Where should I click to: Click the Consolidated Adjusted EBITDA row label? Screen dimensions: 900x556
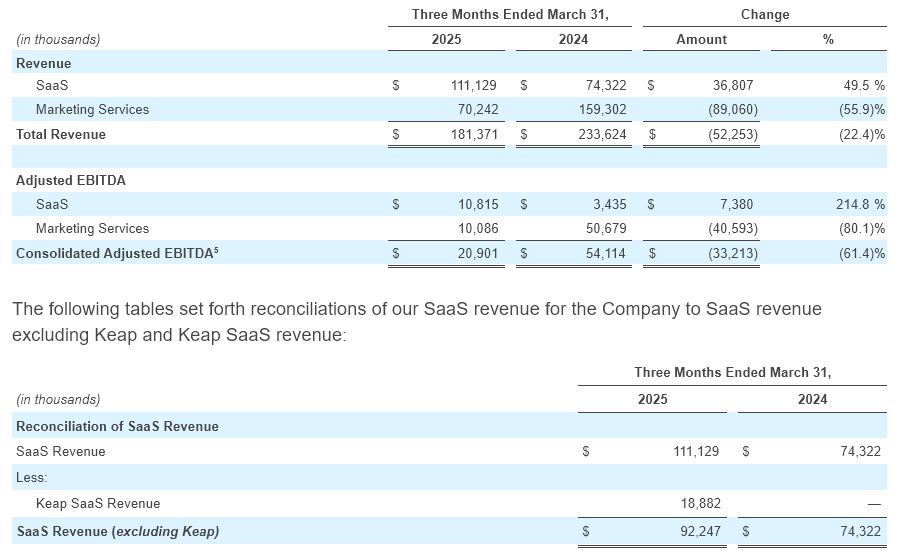tap(117, 253)
